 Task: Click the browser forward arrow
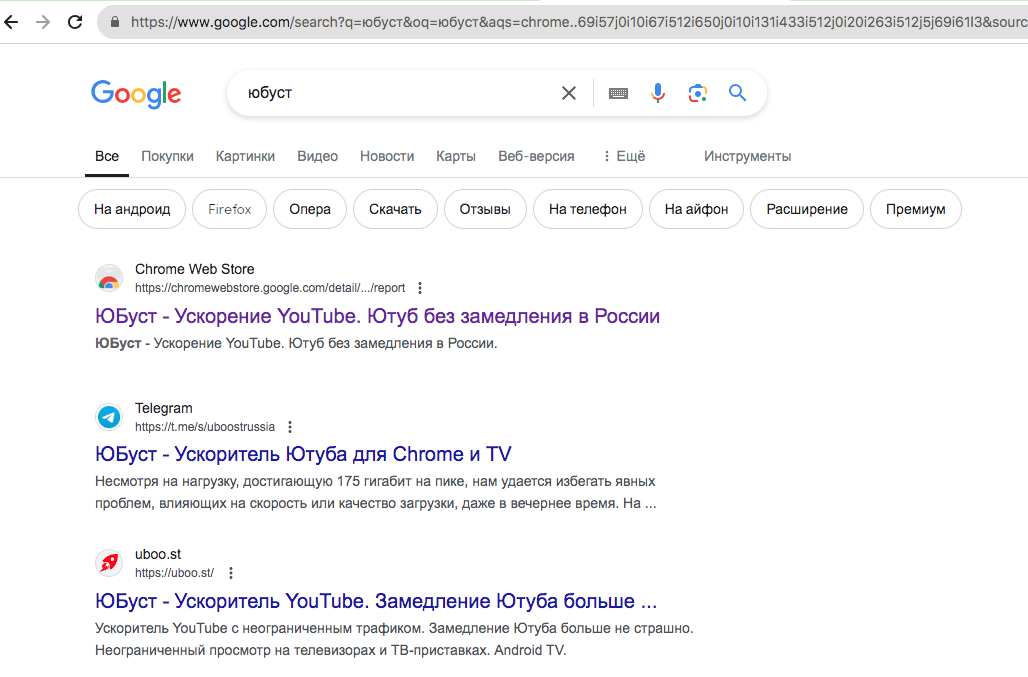point(43,22)
